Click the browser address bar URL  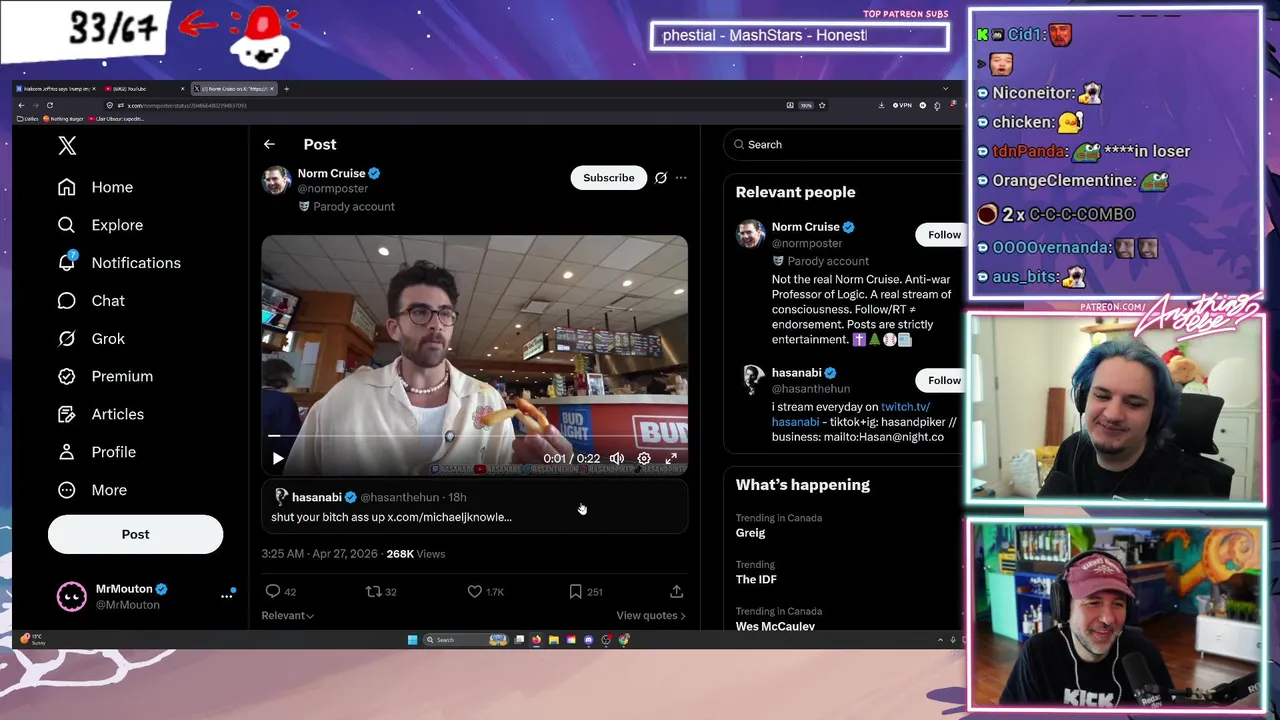(x=187, y=105)
